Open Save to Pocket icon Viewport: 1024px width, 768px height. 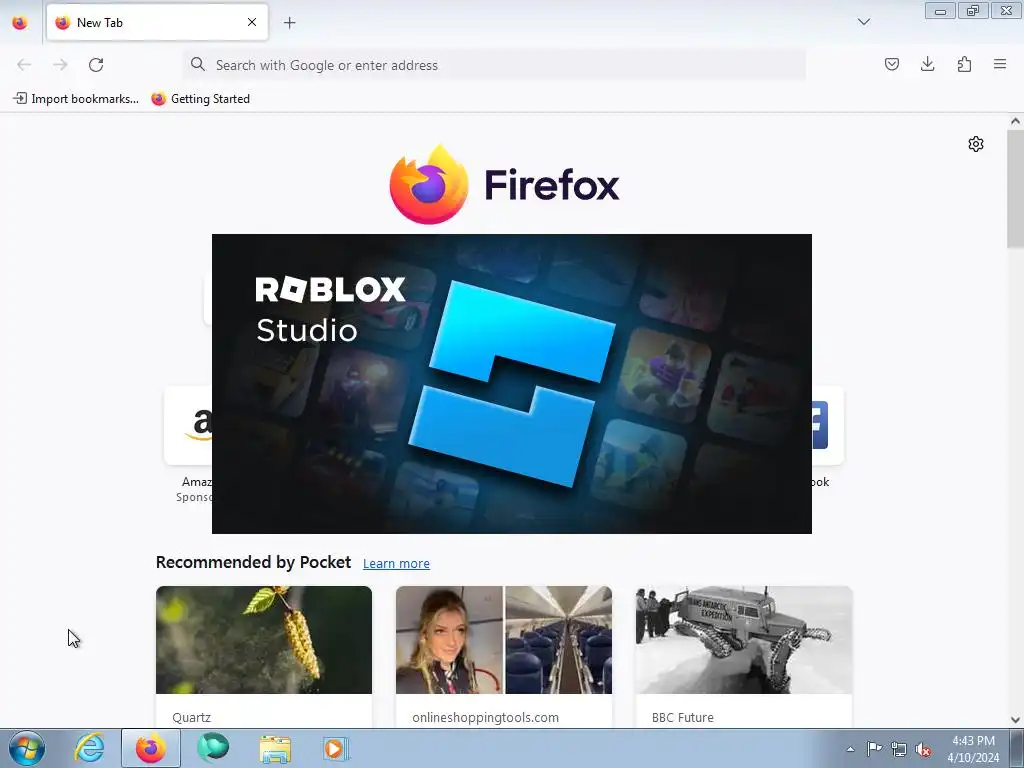[891, 64]
